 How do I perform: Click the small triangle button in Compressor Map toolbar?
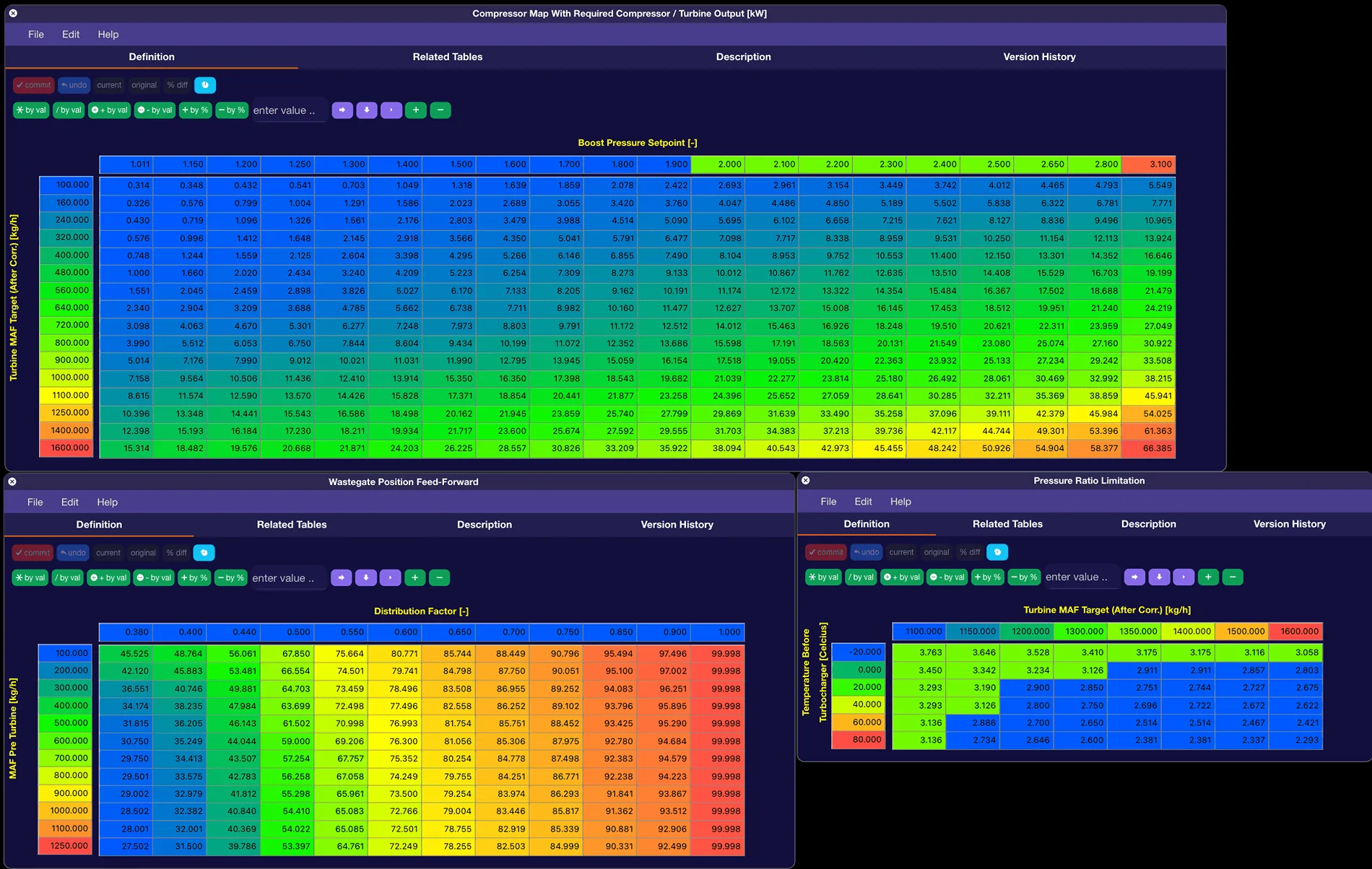(391, 110)
